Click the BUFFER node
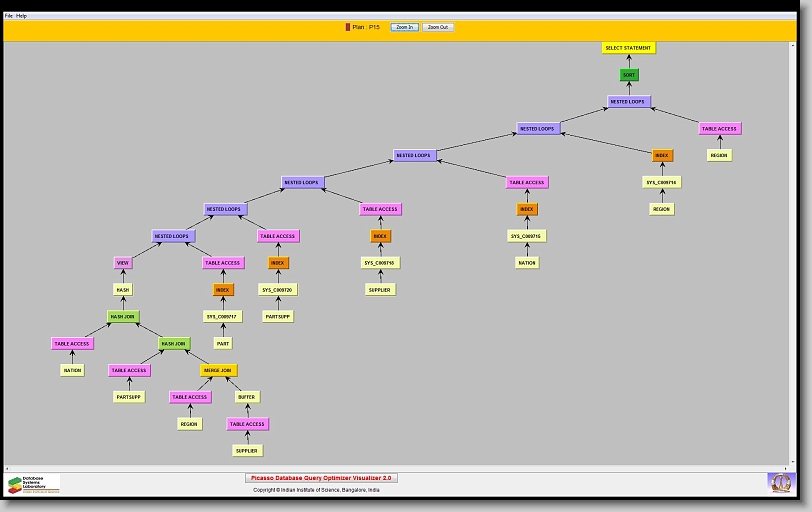This screenshot has width=812, height=512. (x=247, y=397)
